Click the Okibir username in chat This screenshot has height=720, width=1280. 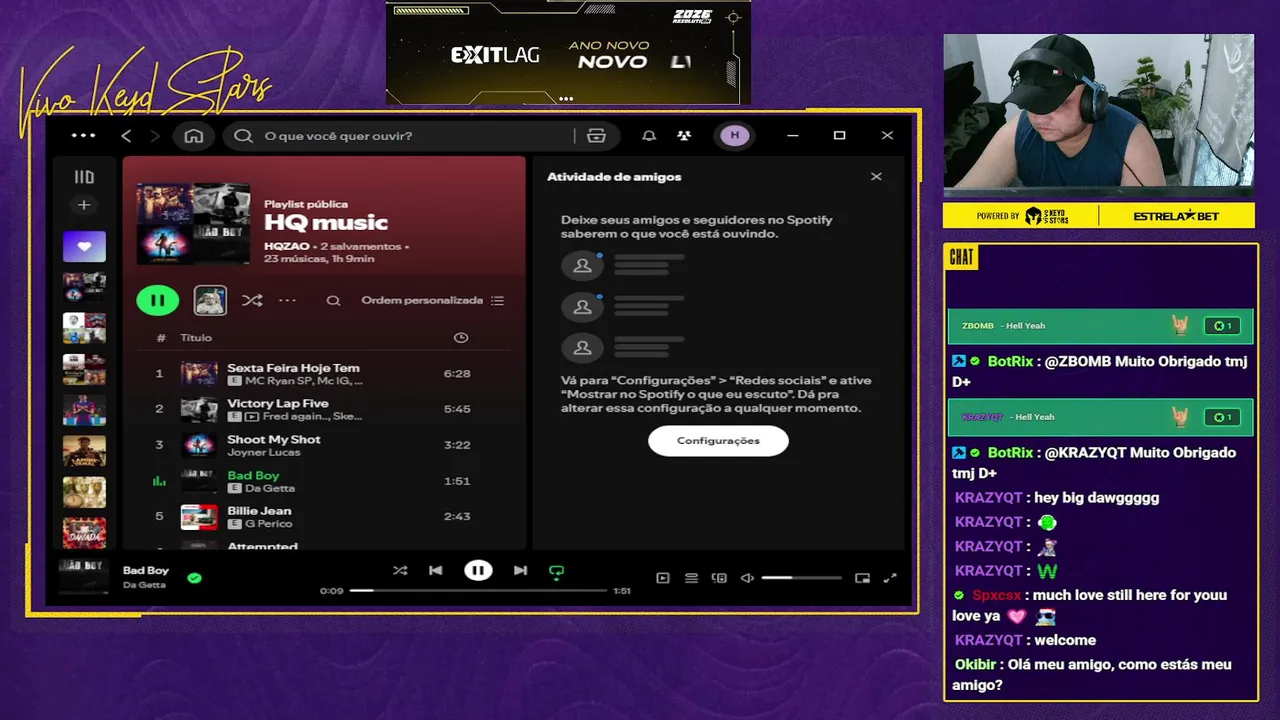(976, 665)
